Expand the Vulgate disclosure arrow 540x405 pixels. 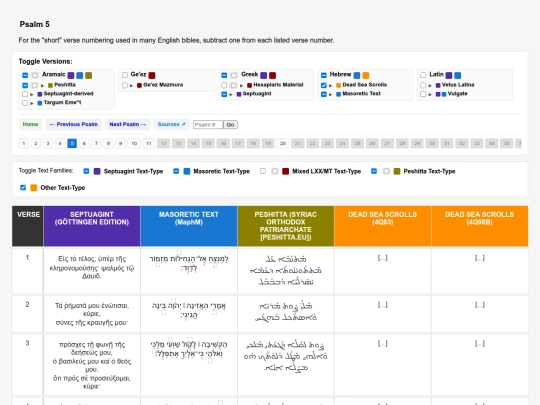[x=430, y=94]
